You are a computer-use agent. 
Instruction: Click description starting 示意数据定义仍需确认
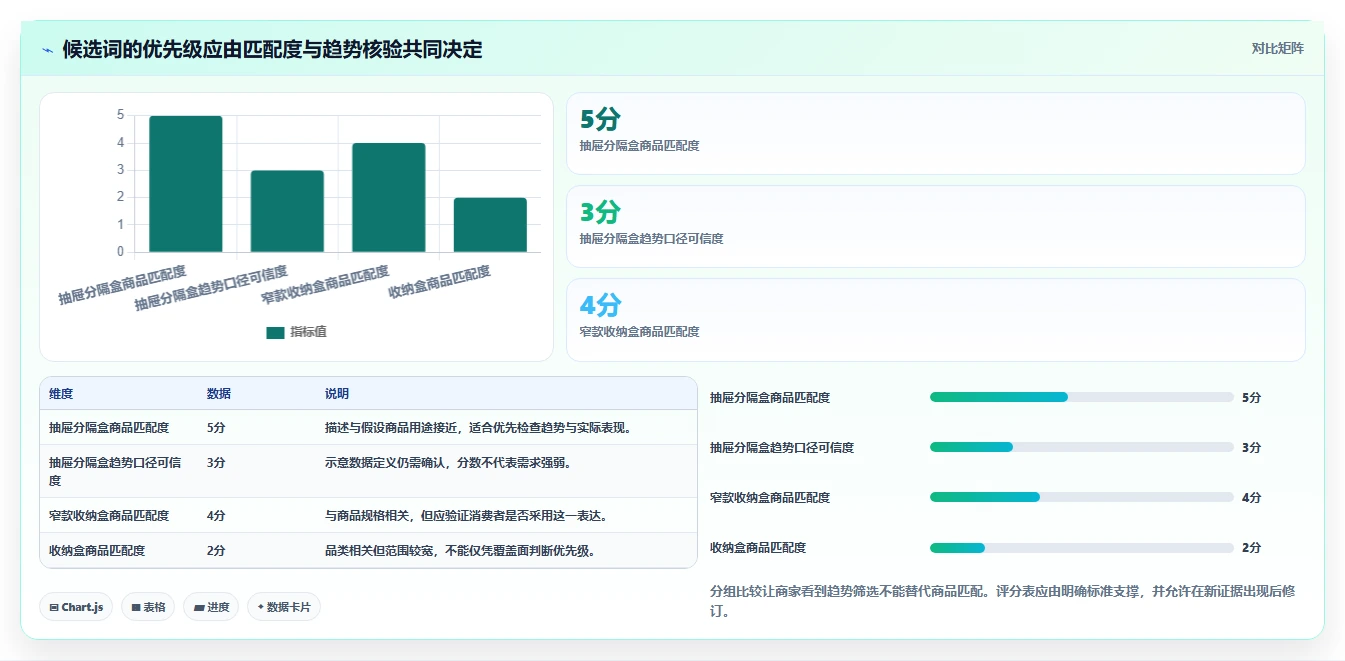pyautogui.click(x=448, y=463)
